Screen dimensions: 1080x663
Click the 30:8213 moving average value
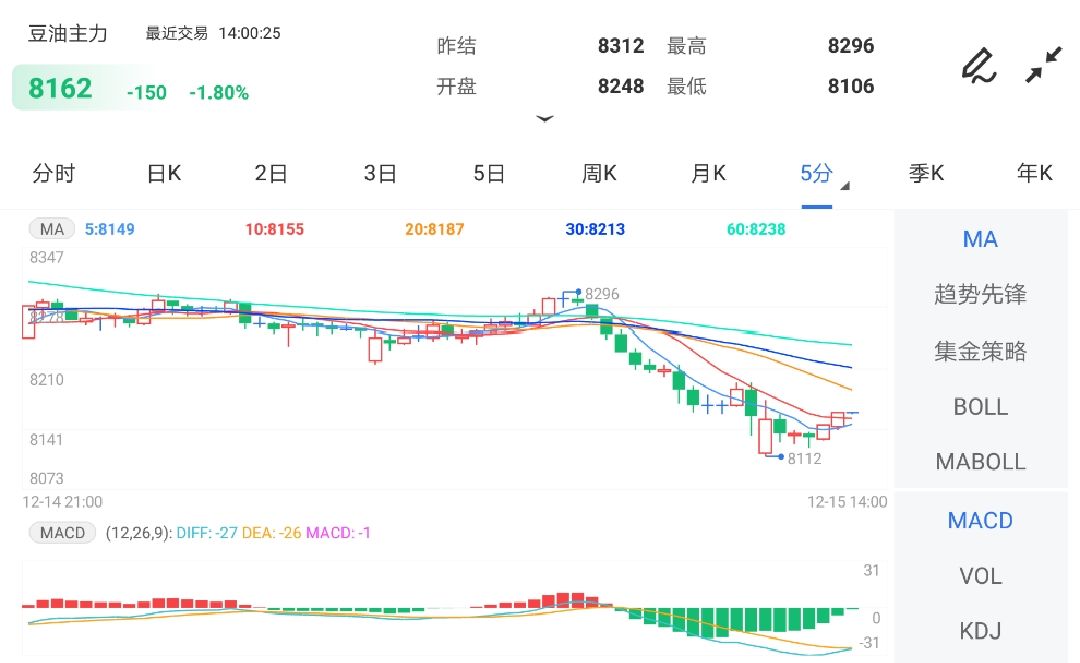click(595, 229)
